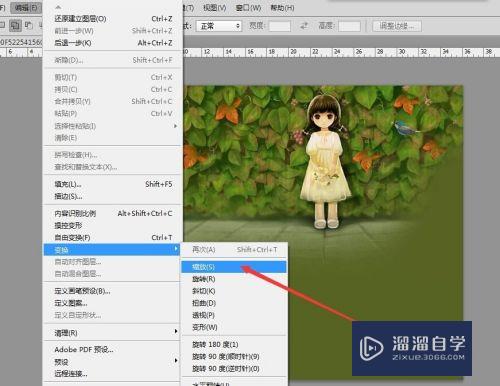Choose 旋转 180 度(1) entry
Viewport: 500px width, 386px height.
(x=234, y=344)
